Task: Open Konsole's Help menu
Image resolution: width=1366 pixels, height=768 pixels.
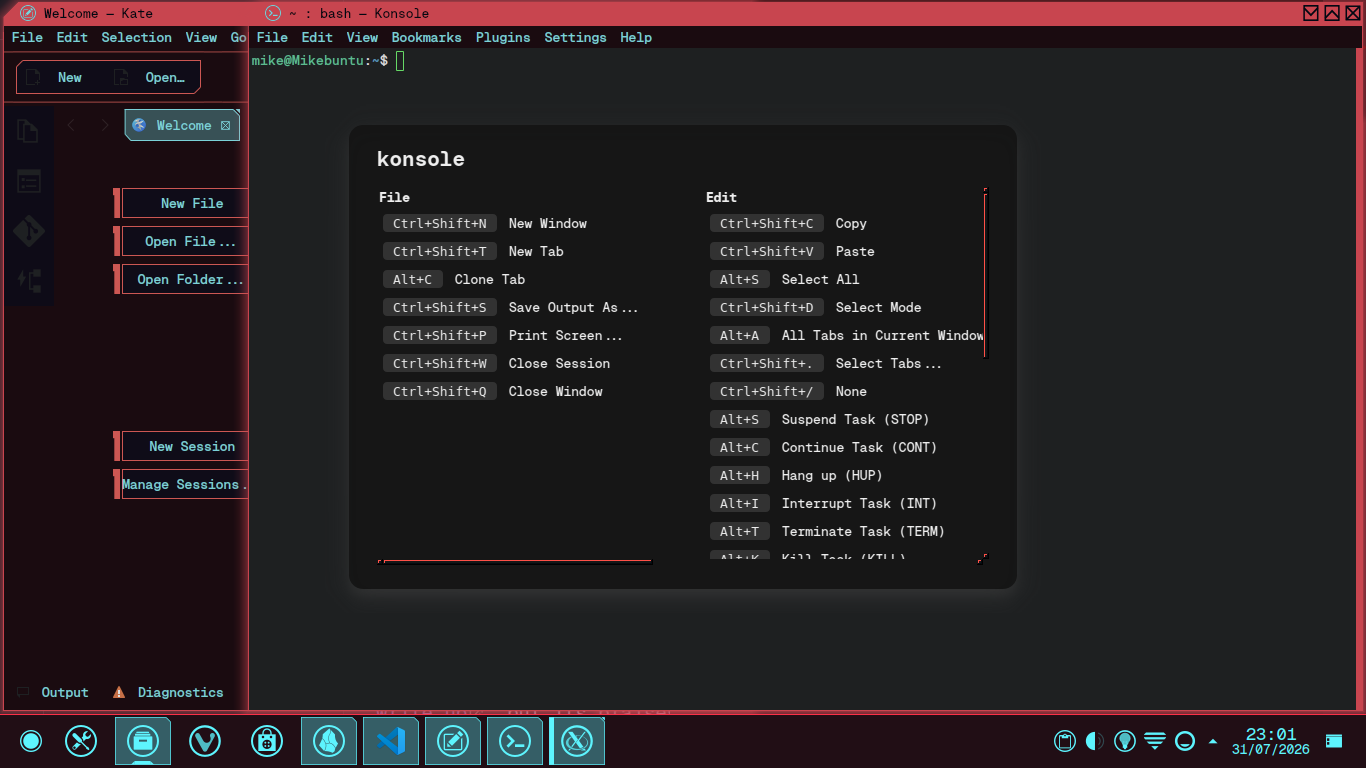Action: point(636,37)
